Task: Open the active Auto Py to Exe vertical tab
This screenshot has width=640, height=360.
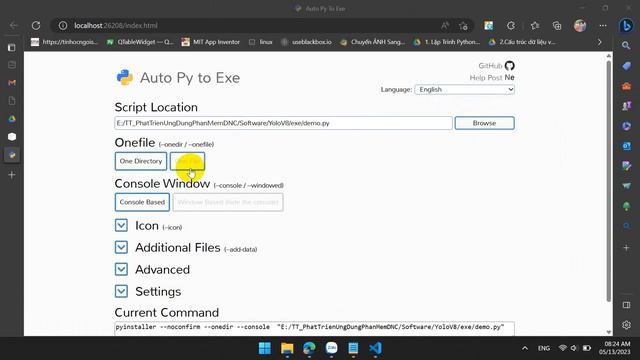Action: click(12, 155)
